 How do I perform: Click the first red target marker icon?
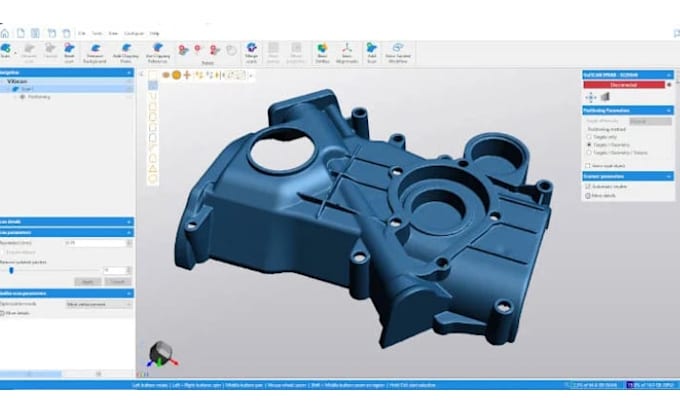183,50
